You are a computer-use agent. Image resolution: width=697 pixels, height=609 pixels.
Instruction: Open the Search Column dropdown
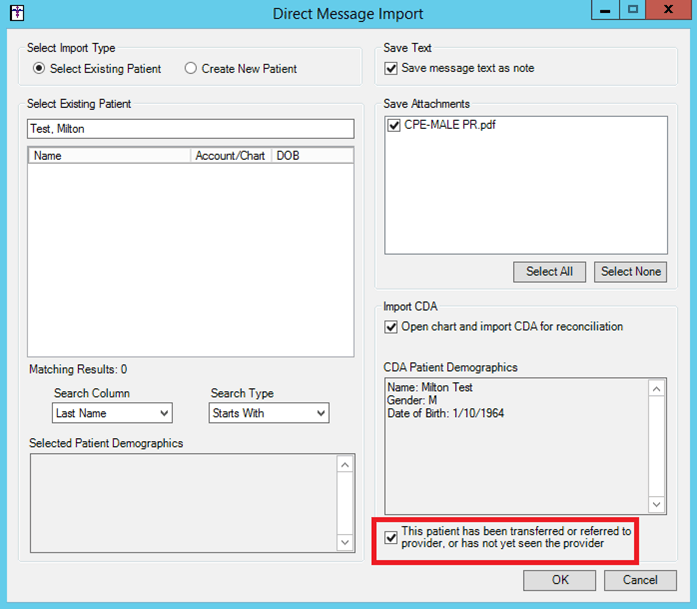pos(112,413)
